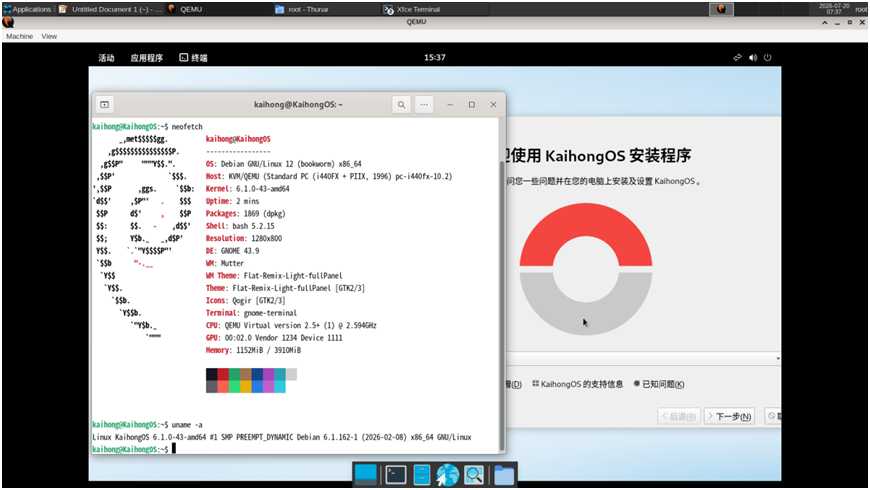The image size is (870, 490).
Task: Open 活动 activities overview
Action: pyautogui.click(x=106, y=58)
